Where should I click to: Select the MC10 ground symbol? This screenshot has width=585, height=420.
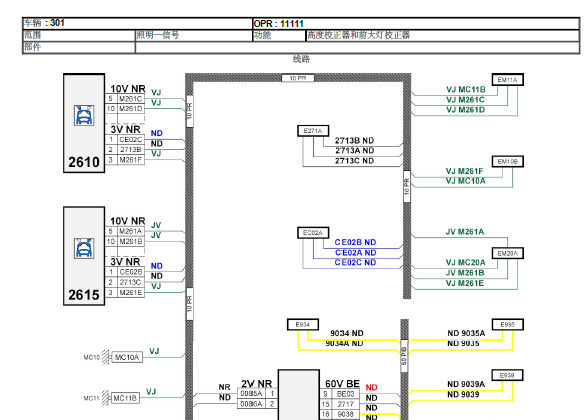[106, 357]
